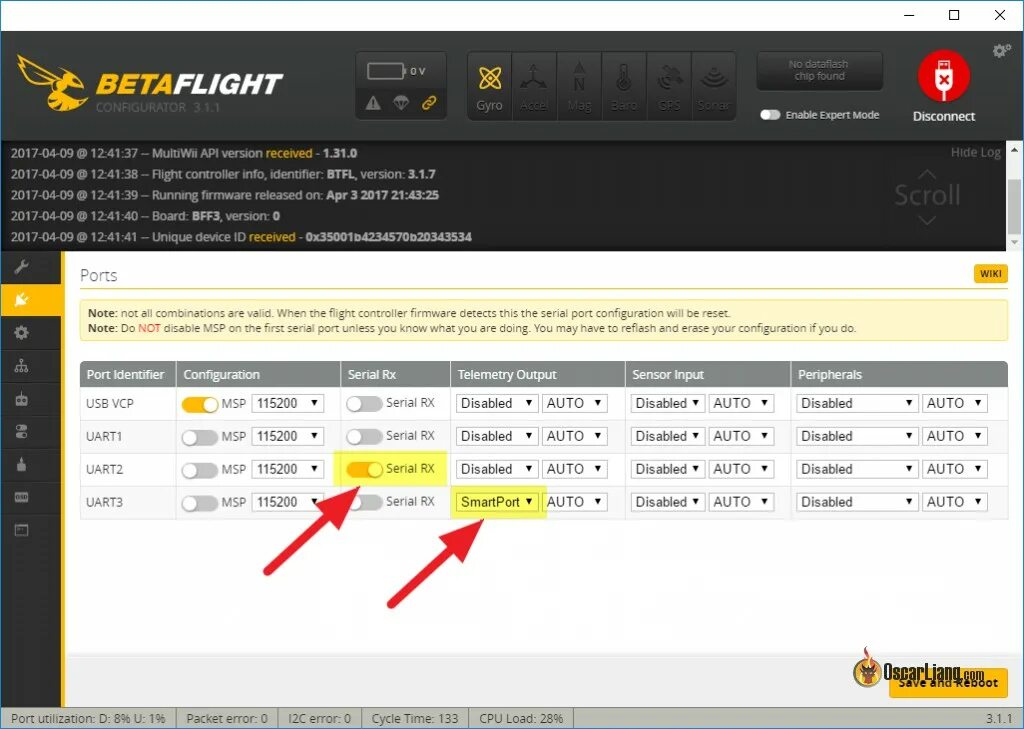Screen dimensions: 1024x729
Task: Open UART2 Sensor Input Disabled dropdown
Action: pyautogui.click(x=667, y=469)
